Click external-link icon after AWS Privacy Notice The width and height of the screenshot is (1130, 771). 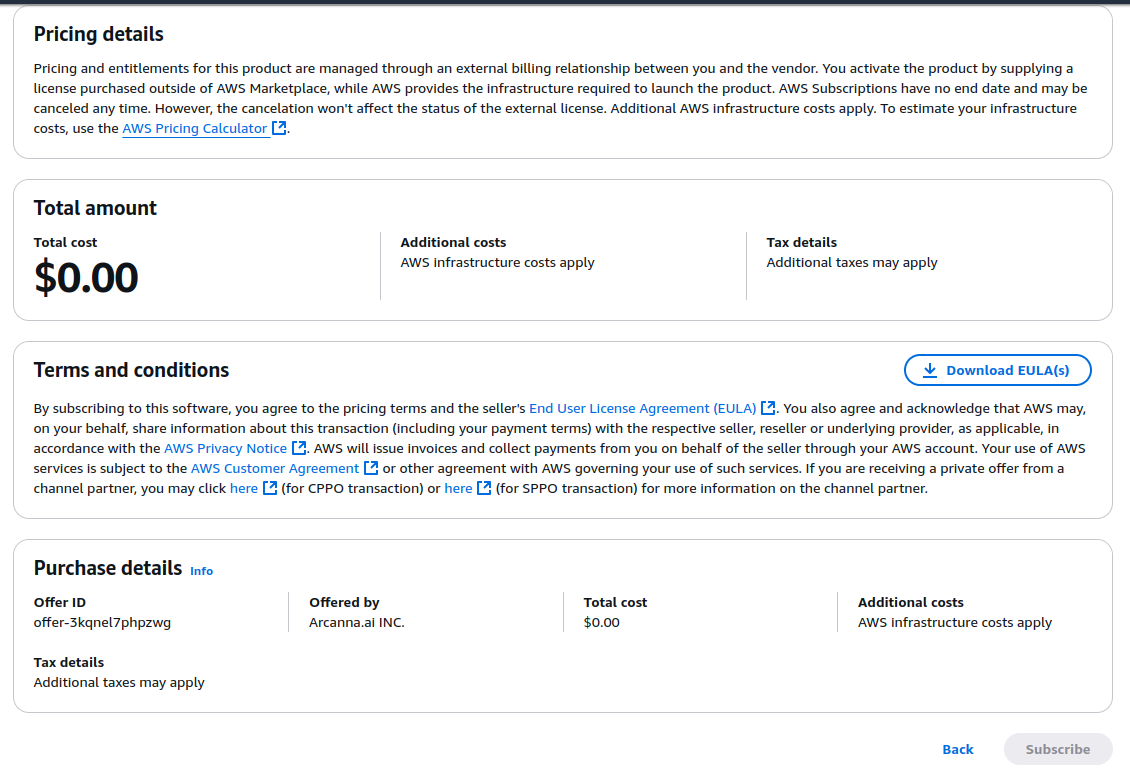299,447
